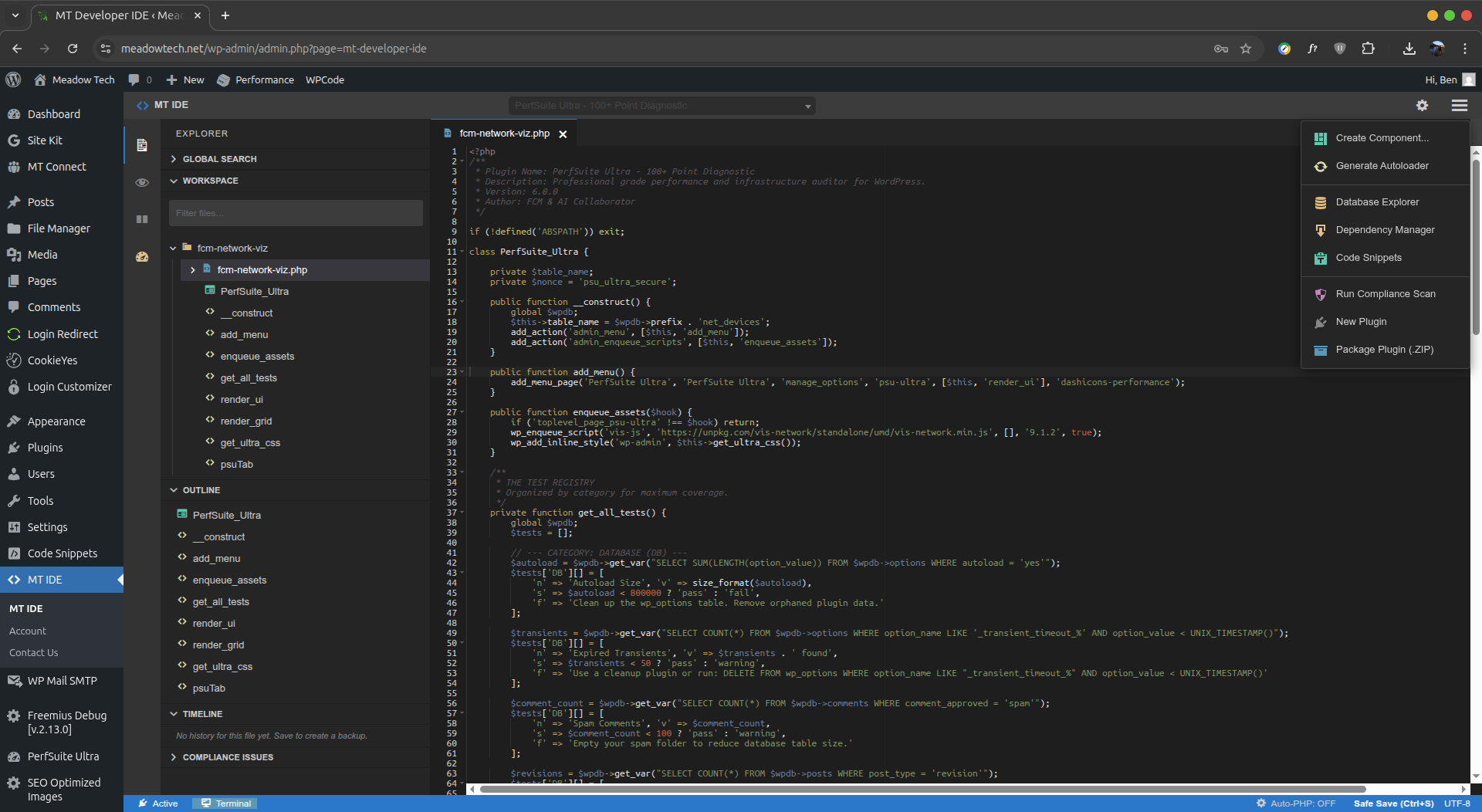Expand the COMPLIANCE ISSUES section
This screenshot has height=812, width=1482.
coord(228,757)
